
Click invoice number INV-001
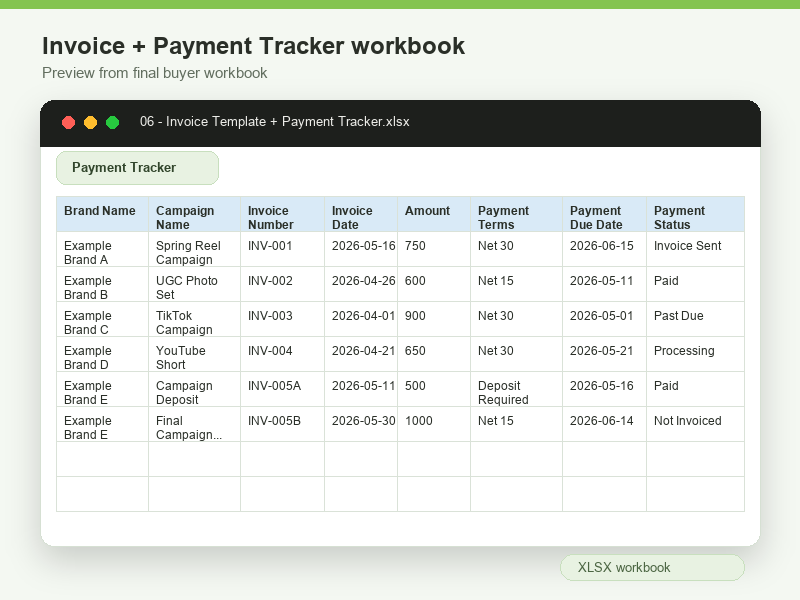[282, 249]
